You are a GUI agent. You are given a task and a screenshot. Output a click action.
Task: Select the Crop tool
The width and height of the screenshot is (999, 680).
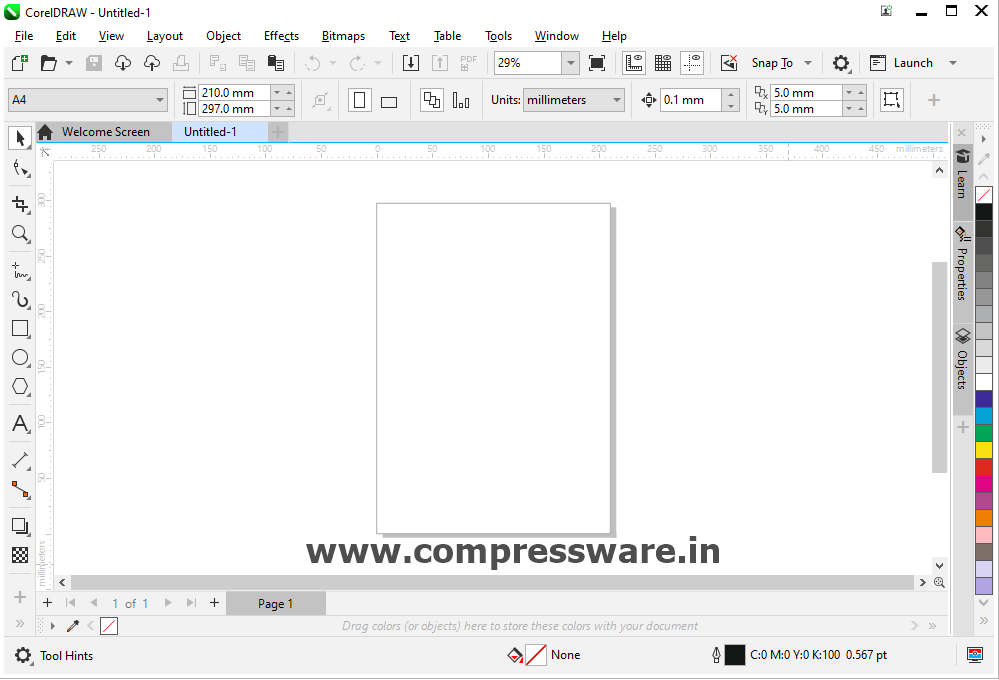click(x=20, y=204)
